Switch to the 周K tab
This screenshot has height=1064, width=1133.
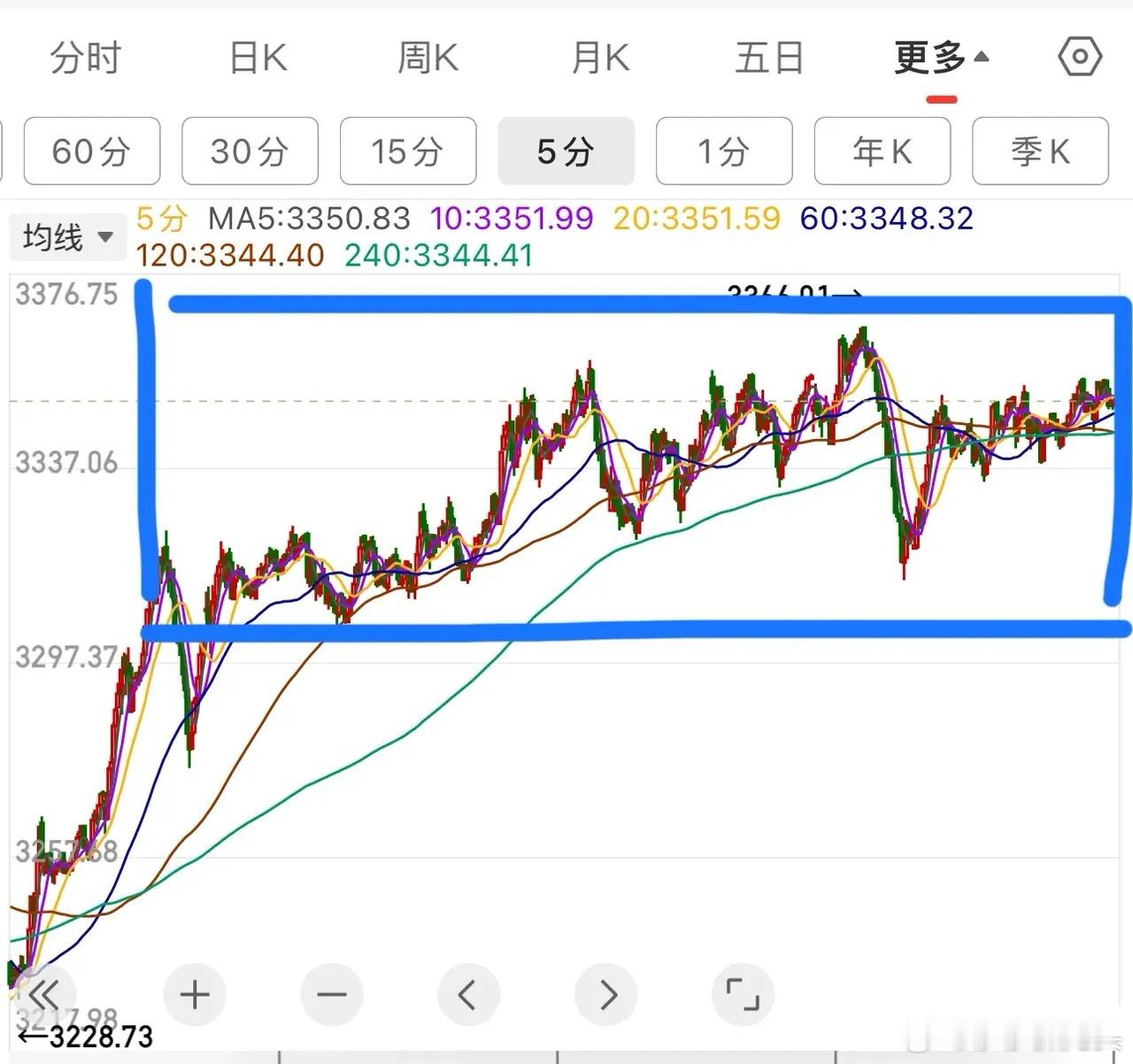428,58
